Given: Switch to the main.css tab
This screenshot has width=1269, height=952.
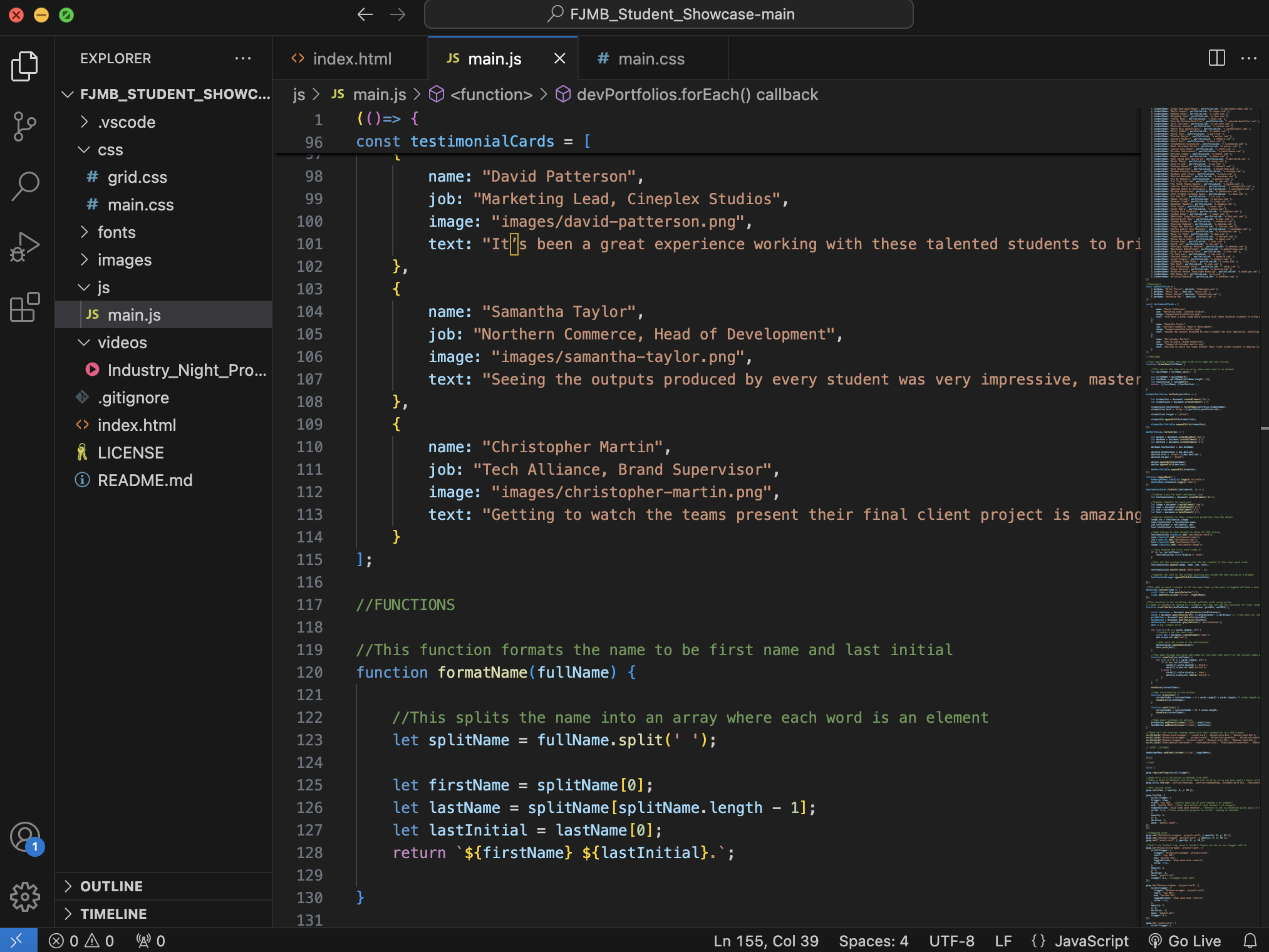Looking at the screenshot, I should [x=650, y=59].
